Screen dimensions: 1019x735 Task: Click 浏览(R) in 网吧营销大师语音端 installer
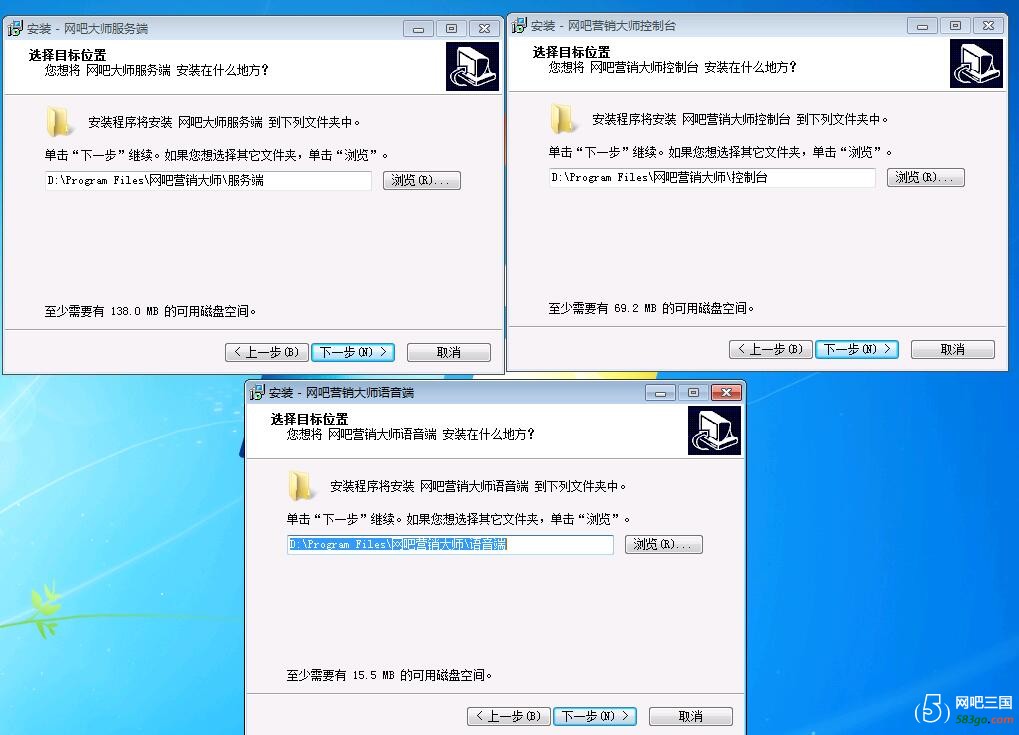[664, 544]
